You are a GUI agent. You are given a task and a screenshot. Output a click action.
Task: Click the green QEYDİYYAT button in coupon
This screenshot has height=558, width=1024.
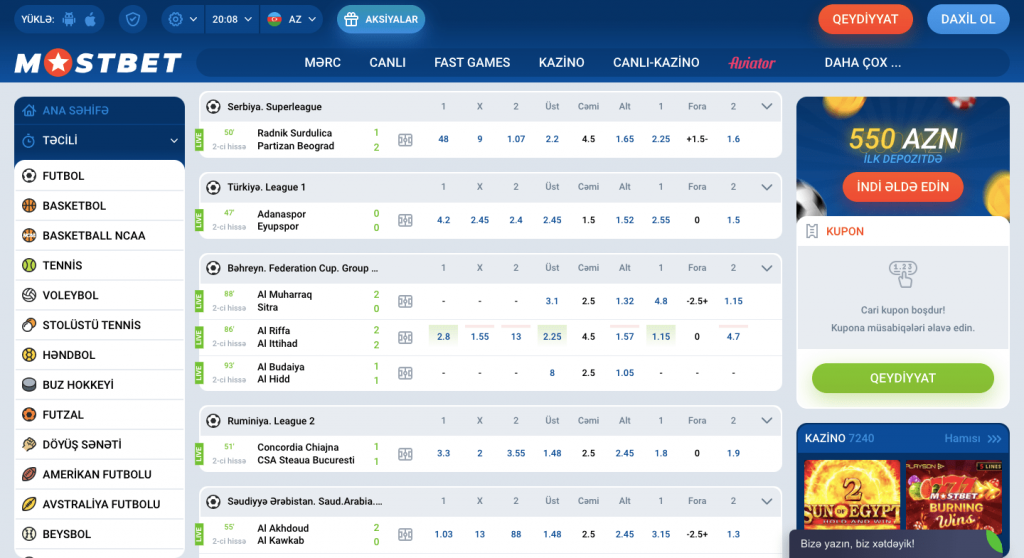coord(903,378)
